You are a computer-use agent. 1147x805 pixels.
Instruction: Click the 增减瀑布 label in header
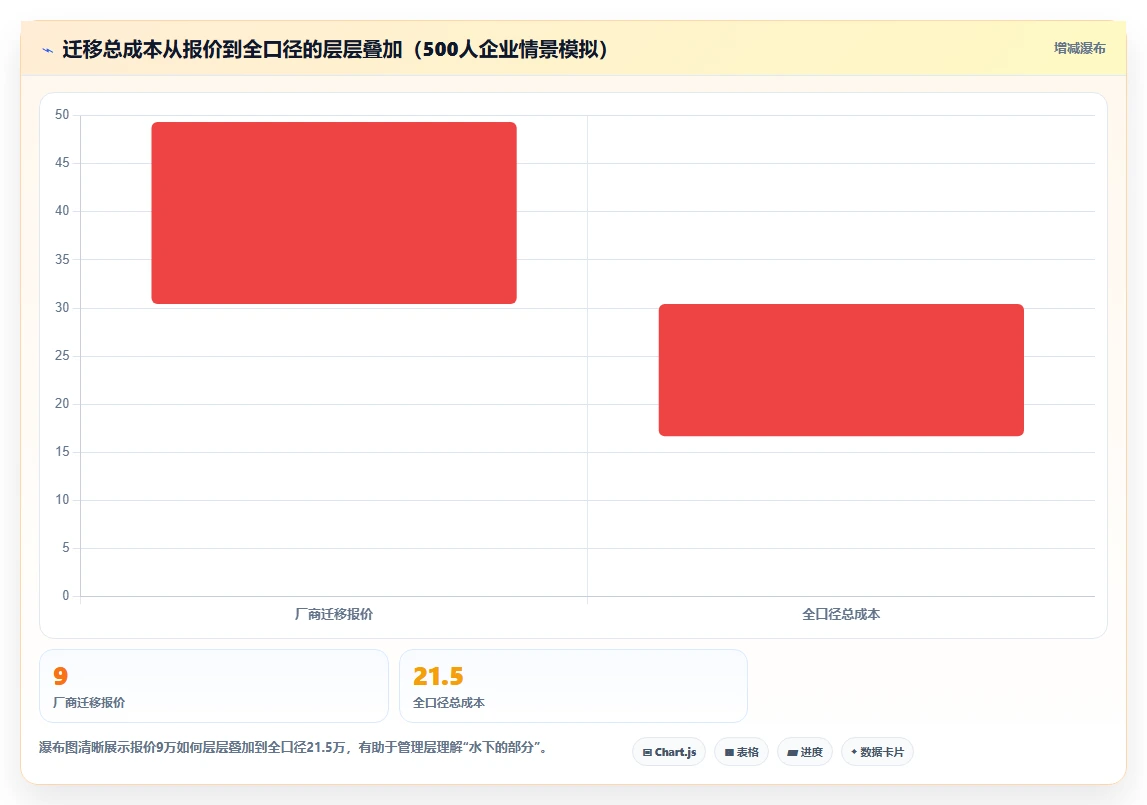point(1079,48)
